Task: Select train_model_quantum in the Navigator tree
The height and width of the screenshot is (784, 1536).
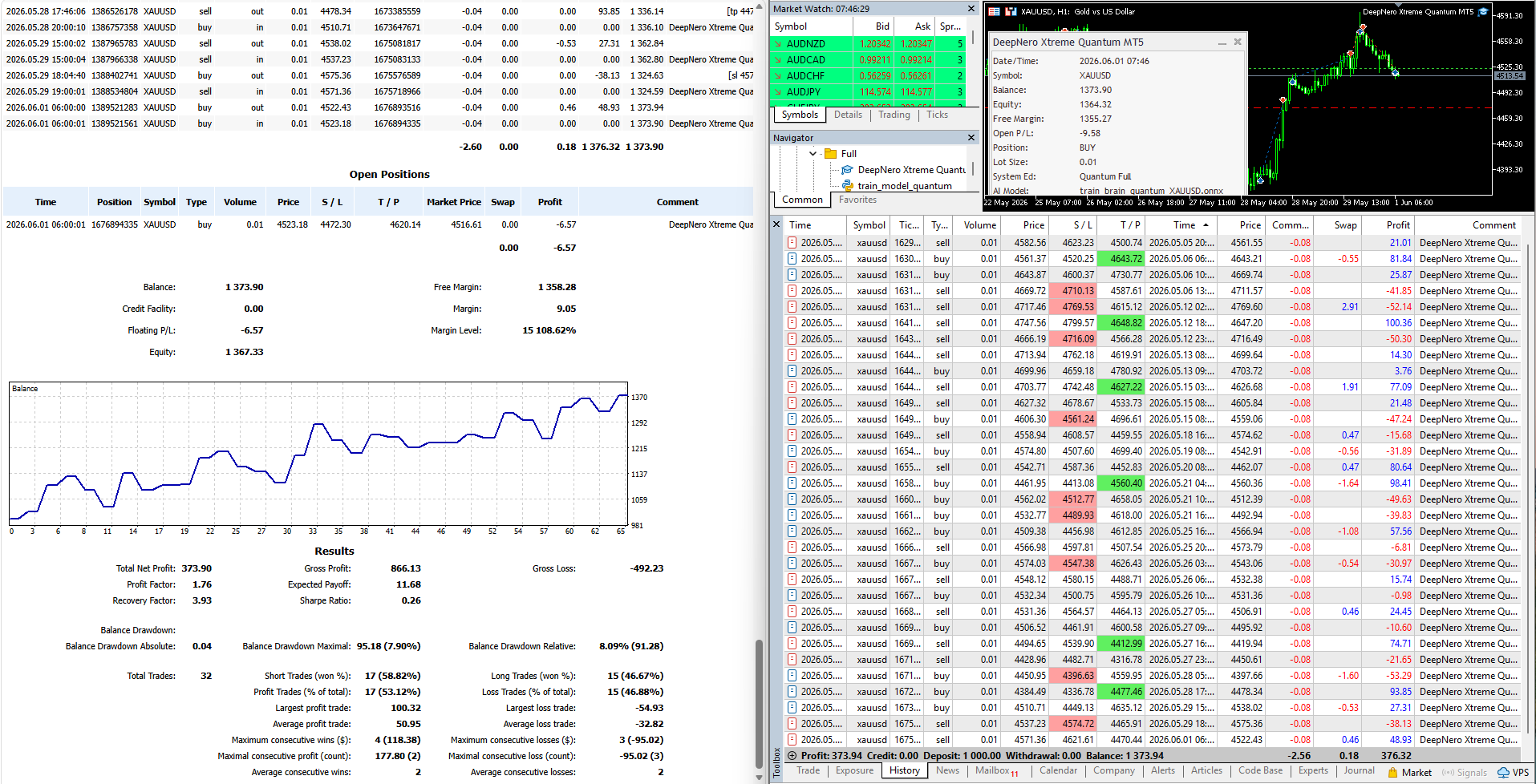Action: 904,186
